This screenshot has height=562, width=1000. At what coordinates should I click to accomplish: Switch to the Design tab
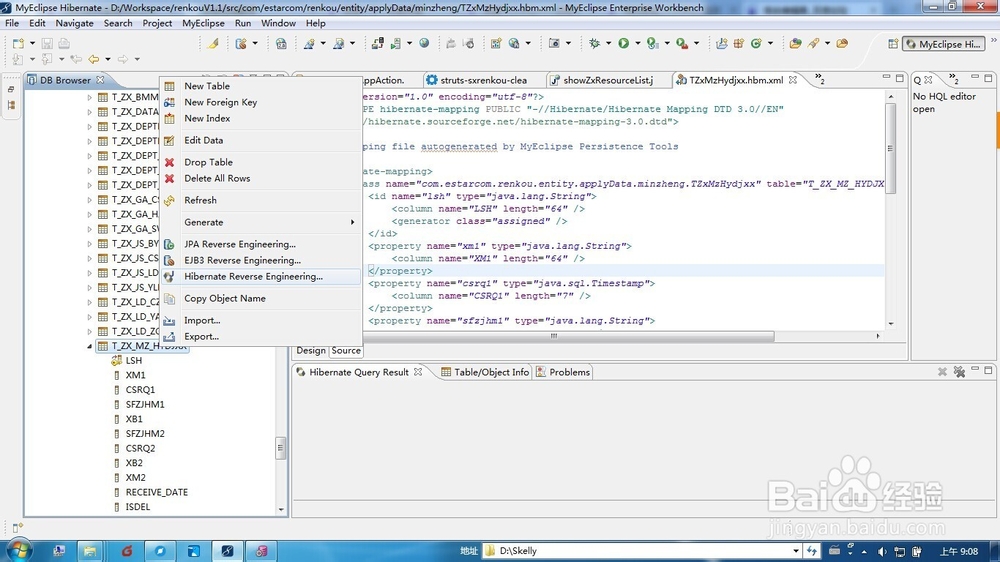[311, 350]
